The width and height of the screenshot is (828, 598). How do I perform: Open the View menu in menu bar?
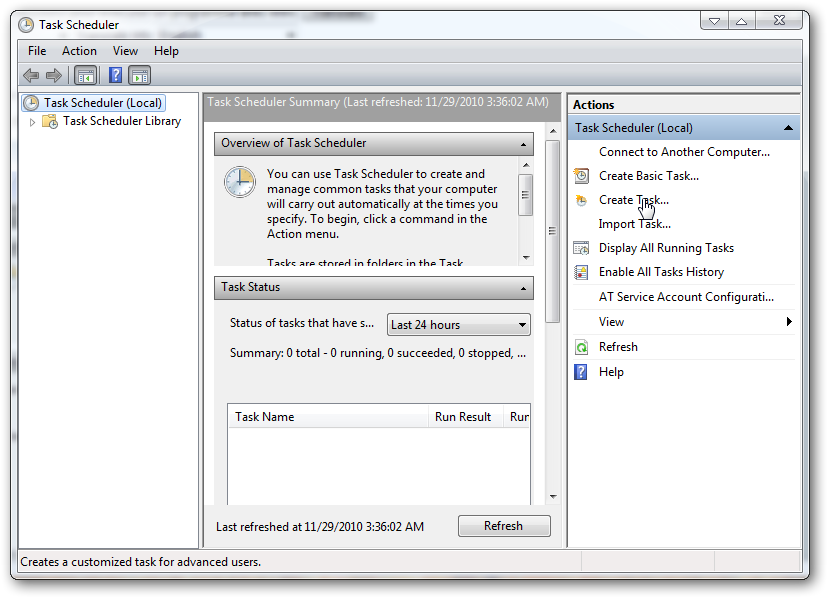[125, 51]
